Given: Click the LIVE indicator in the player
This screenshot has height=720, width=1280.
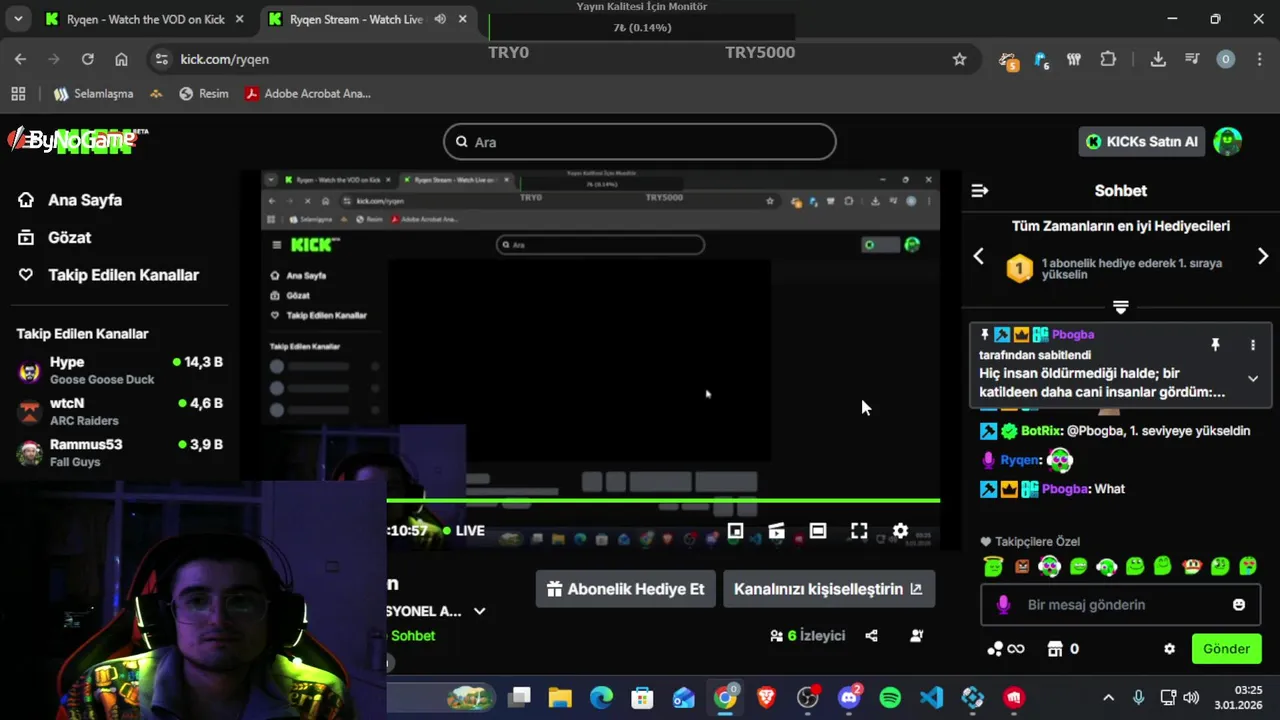Looking at the screenshot, I should coord(464,531).
